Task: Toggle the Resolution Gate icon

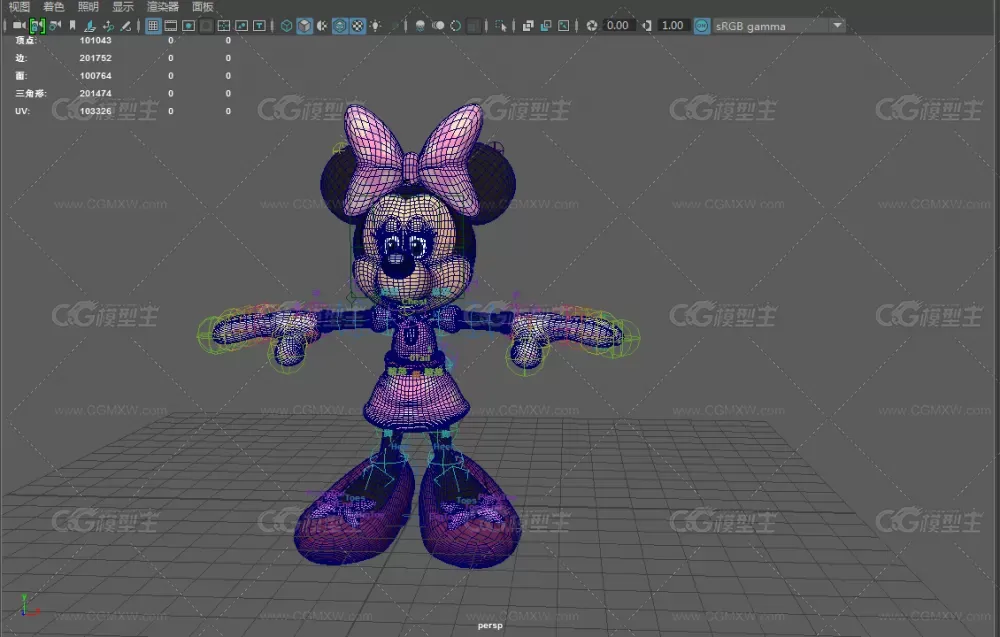Action: 189,26
